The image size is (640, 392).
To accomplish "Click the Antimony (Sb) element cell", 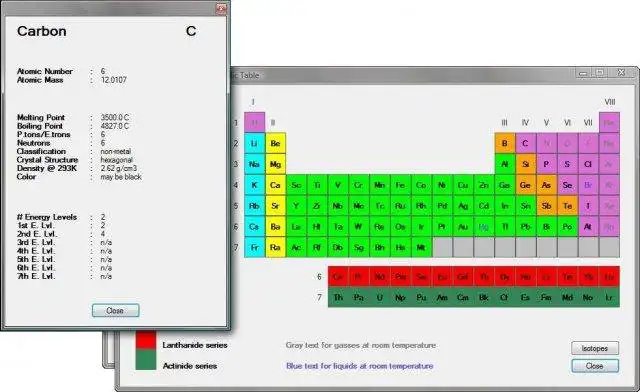I will 547,206.
